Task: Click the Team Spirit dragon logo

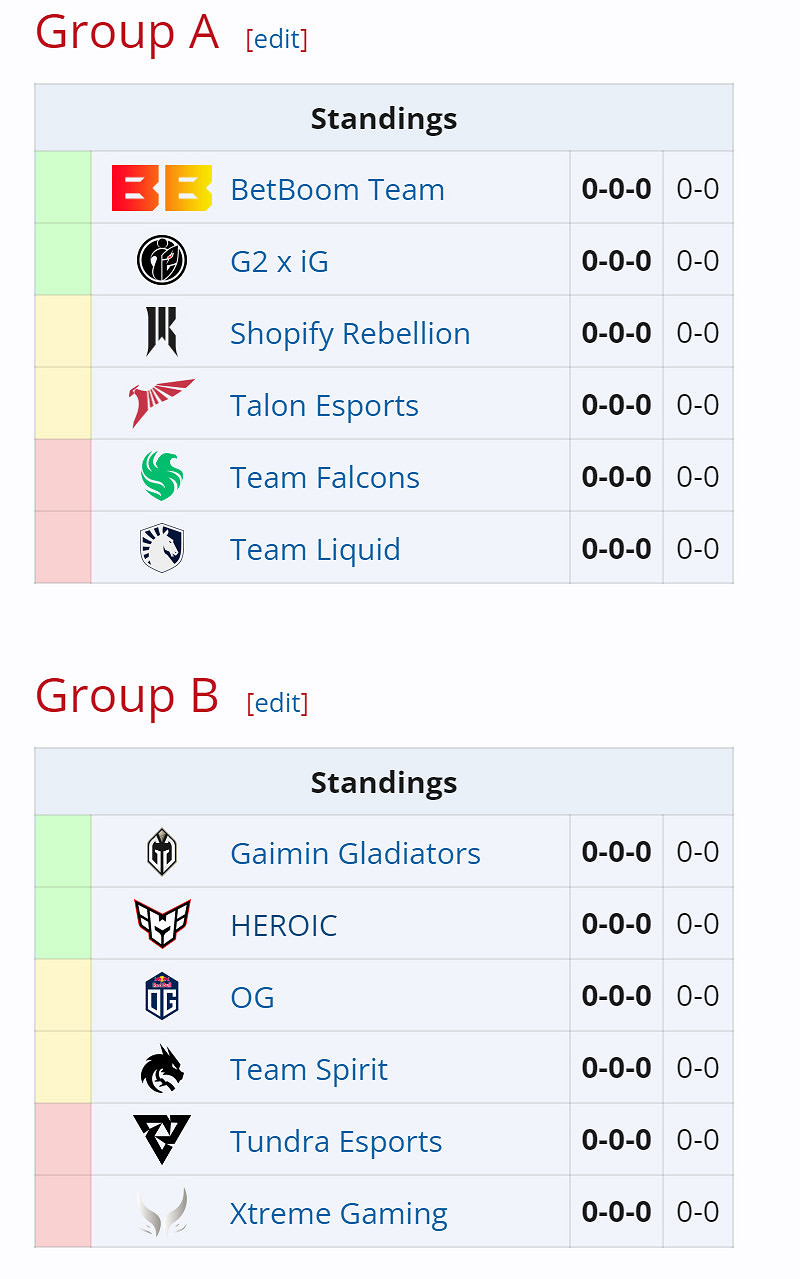Action: coord(160,1067)
